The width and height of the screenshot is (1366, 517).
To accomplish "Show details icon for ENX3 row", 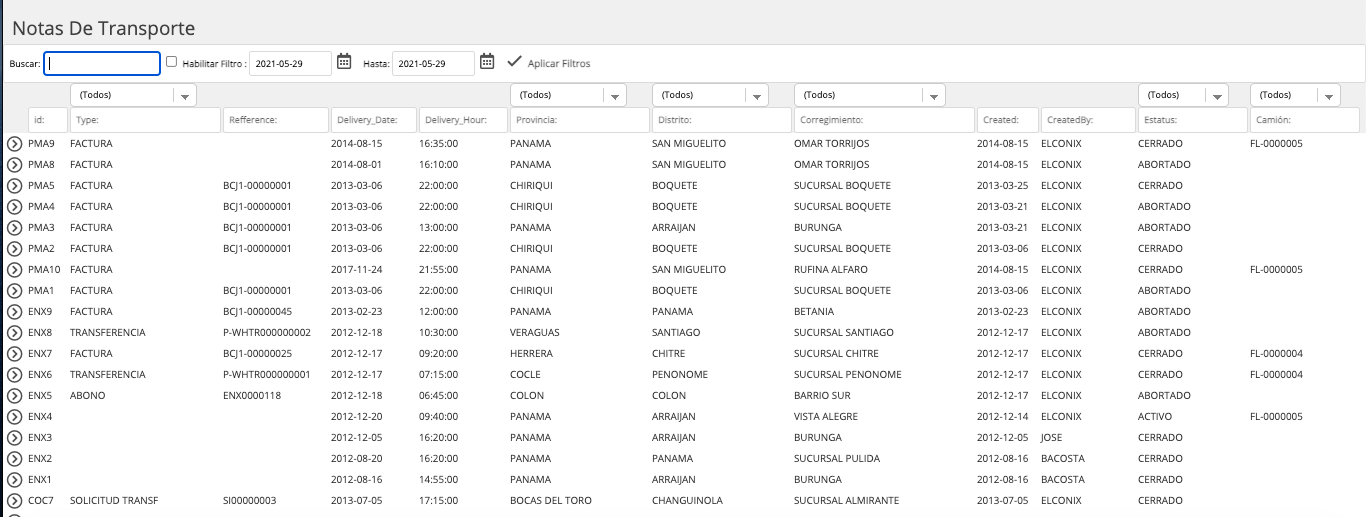I will tap(14, 438).
